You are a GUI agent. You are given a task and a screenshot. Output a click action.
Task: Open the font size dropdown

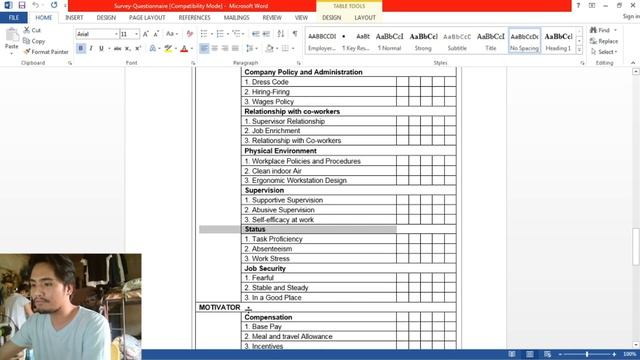pos(136,34)
